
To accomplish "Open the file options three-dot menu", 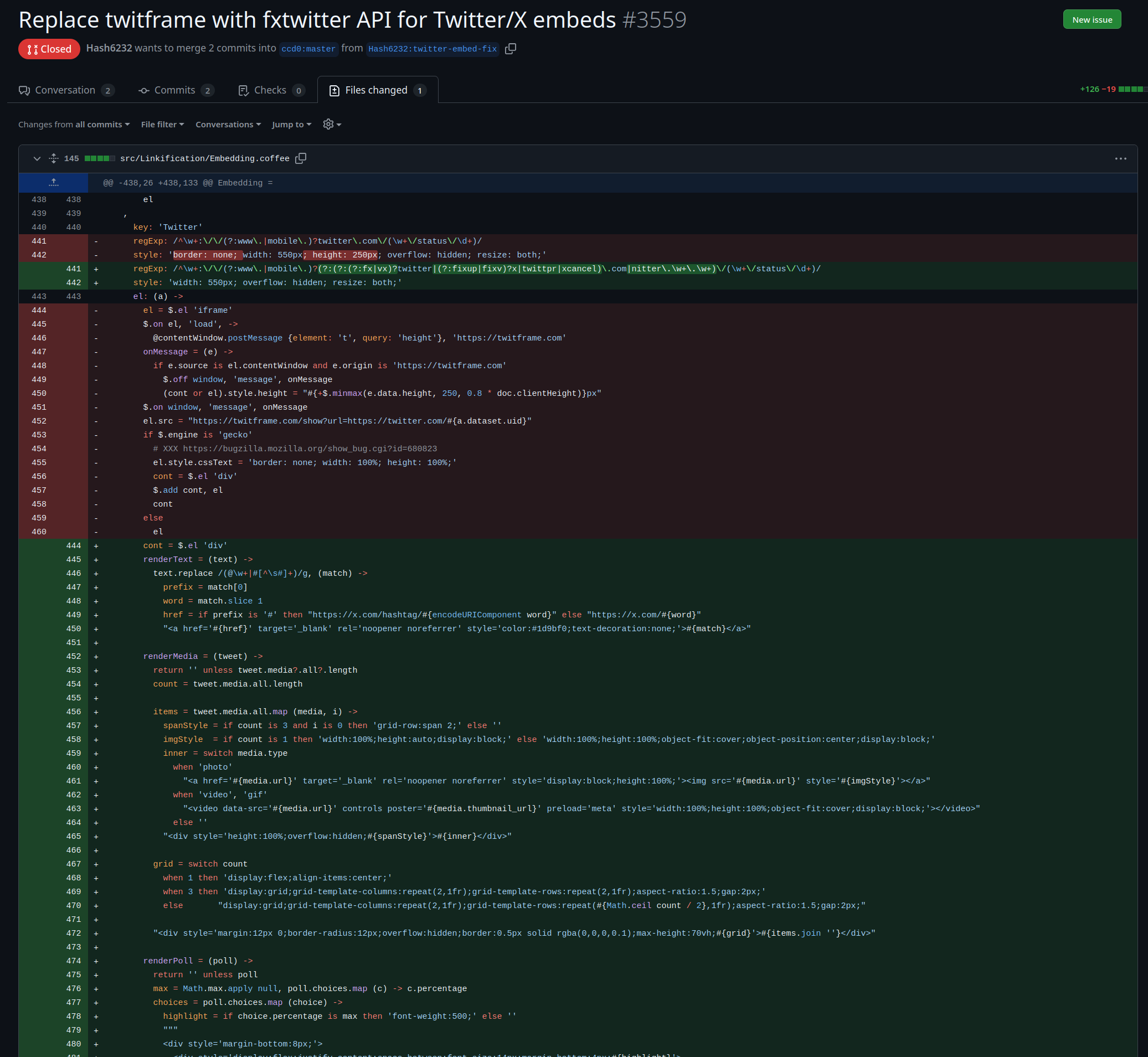I will pyautogui.click(x=1120, y=158).
